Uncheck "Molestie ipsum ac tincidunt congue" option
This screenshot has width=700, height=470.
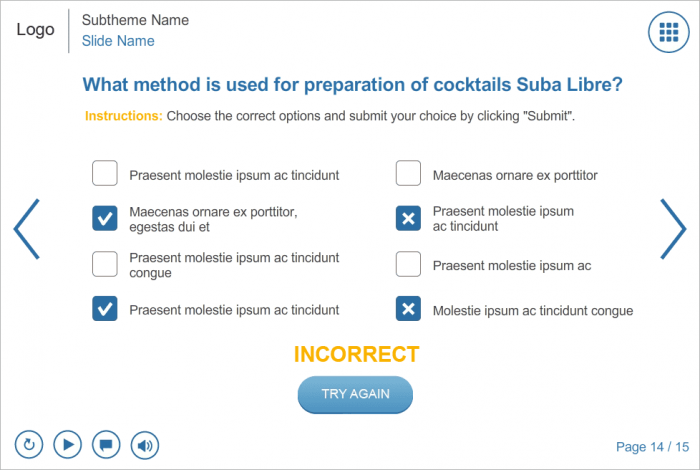coord(408,309)
